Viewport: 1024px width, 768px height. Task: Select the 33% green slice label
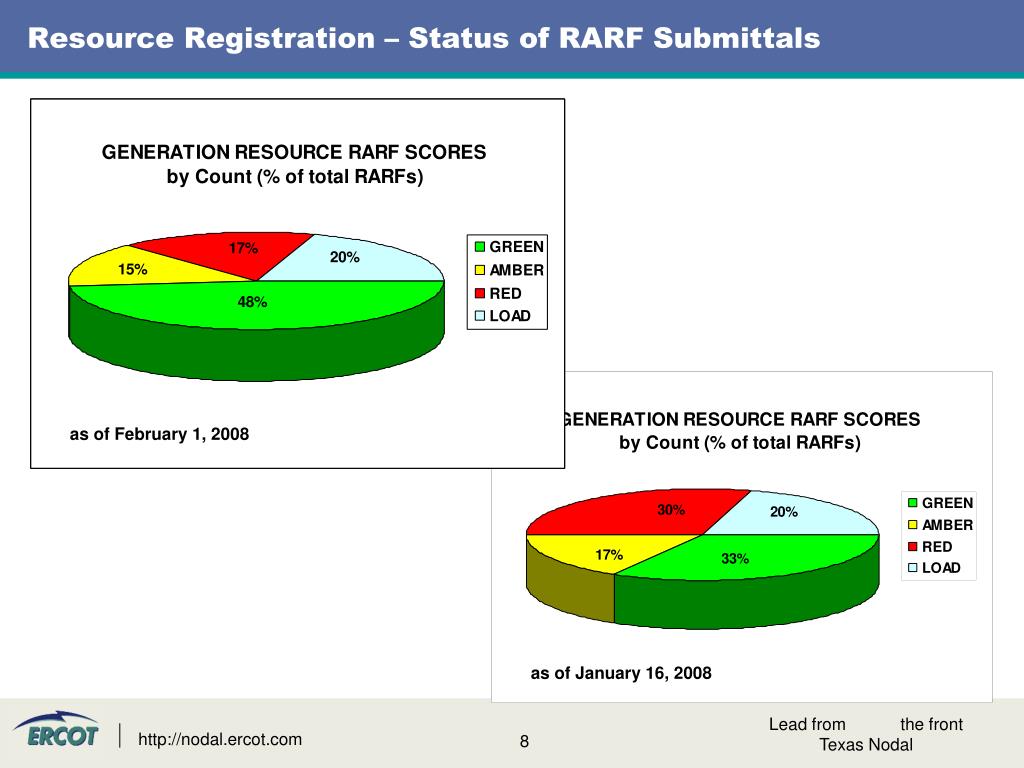pos(735,558)
